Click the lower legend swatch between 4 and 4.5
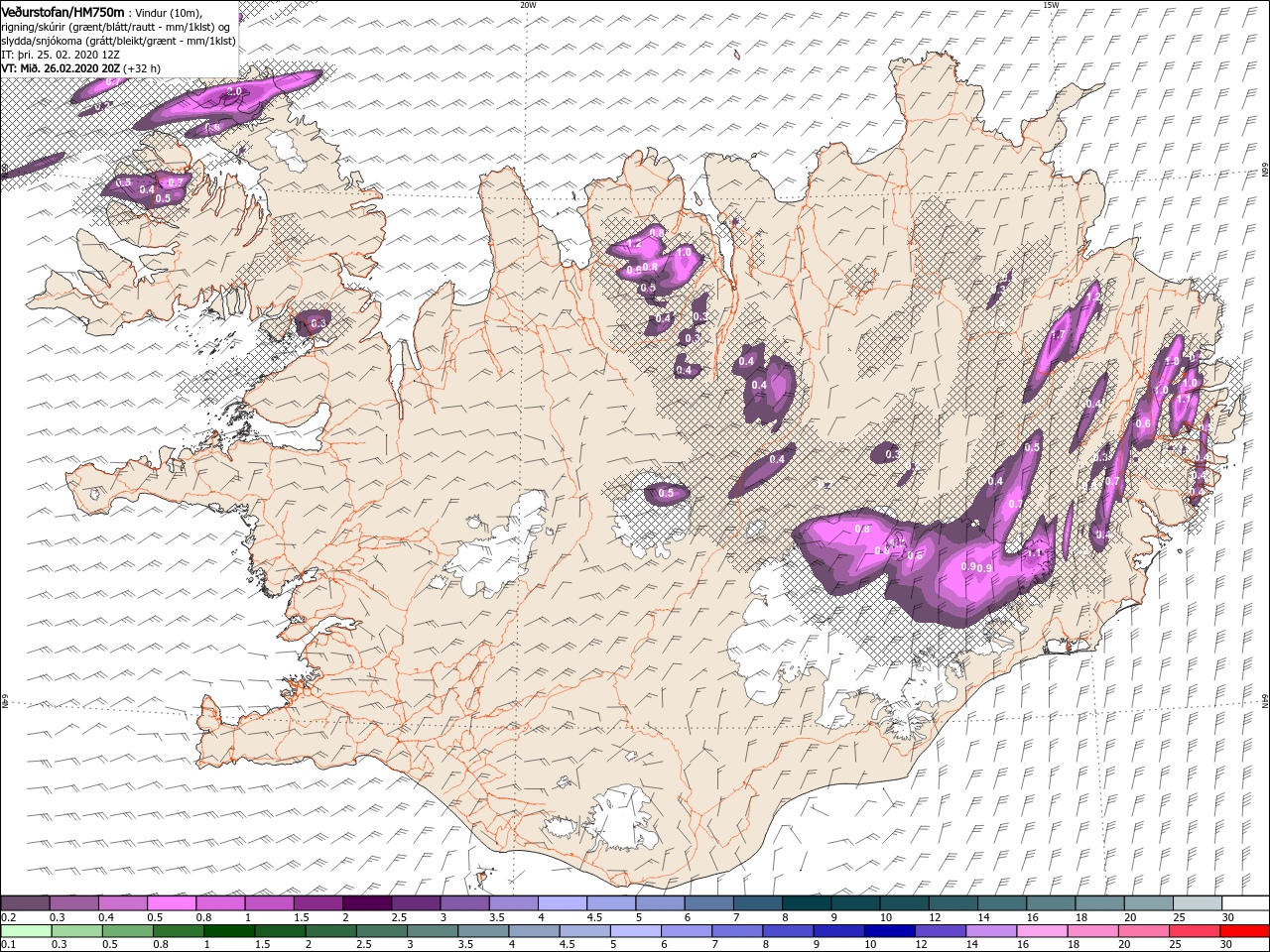This screenshot has width=1270, height=952. point(532,931)
